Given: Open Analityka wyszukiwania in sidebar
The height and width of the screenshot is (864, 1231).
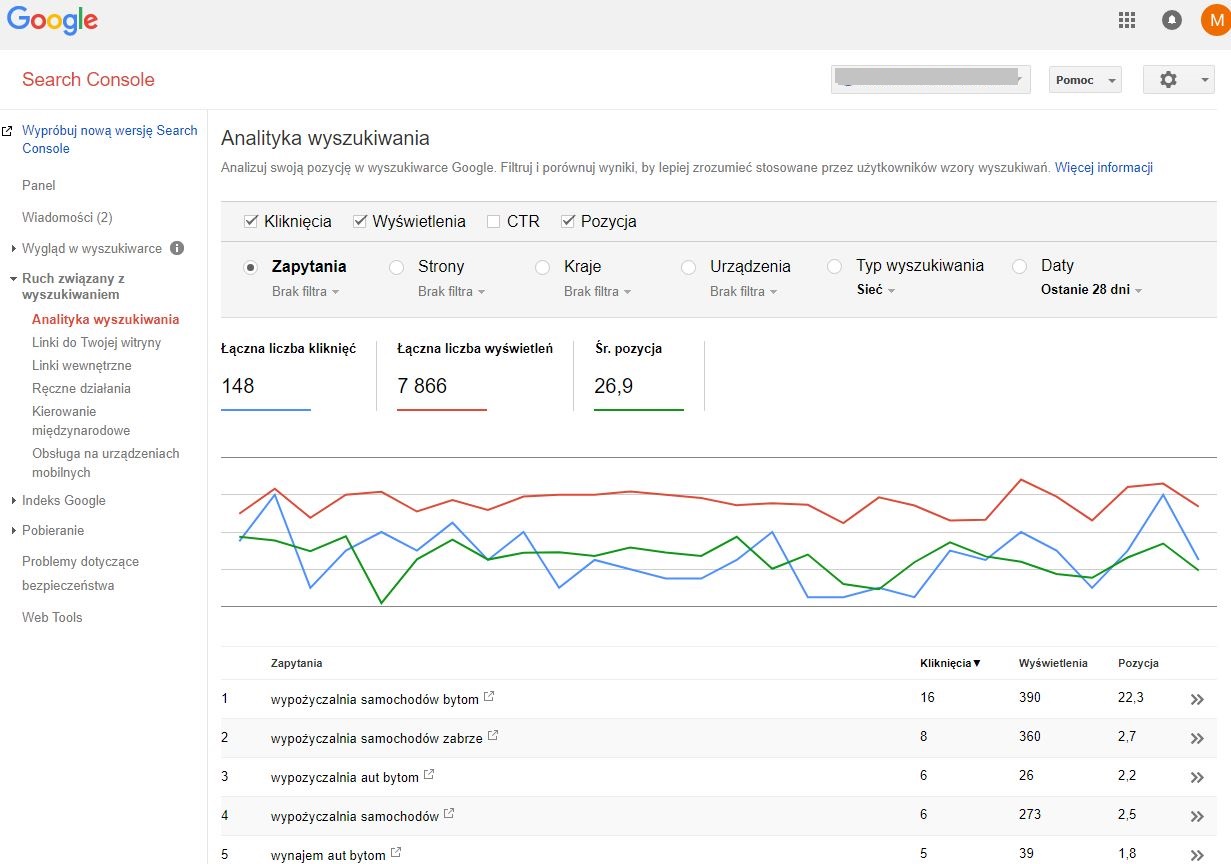Looking at the screenshot, I should pos(106,319).
